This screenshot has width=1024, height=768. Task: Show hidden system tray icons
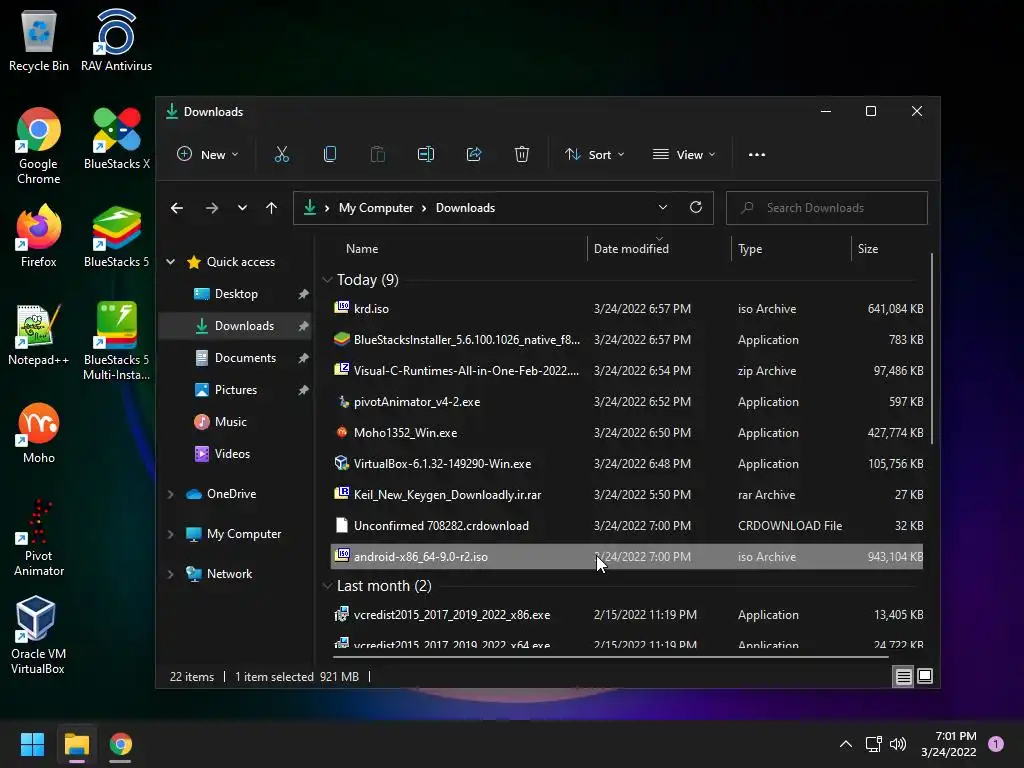point(846,744)
